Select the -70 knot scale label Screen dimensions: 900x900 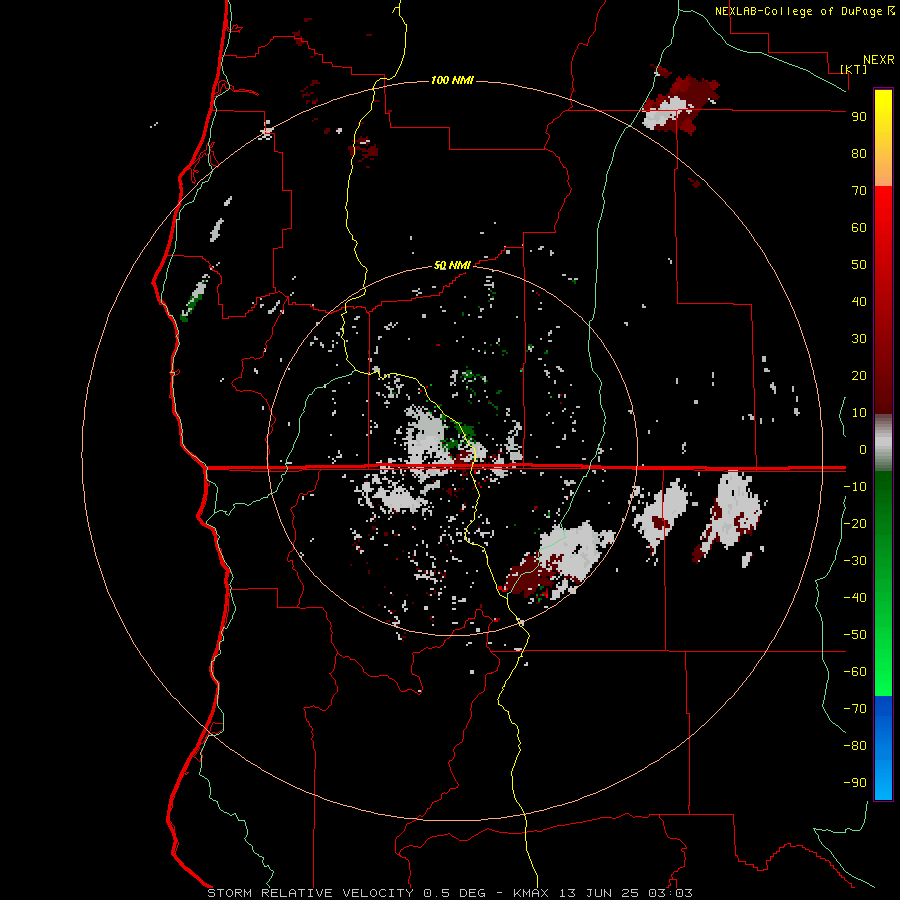click(855, 709)
